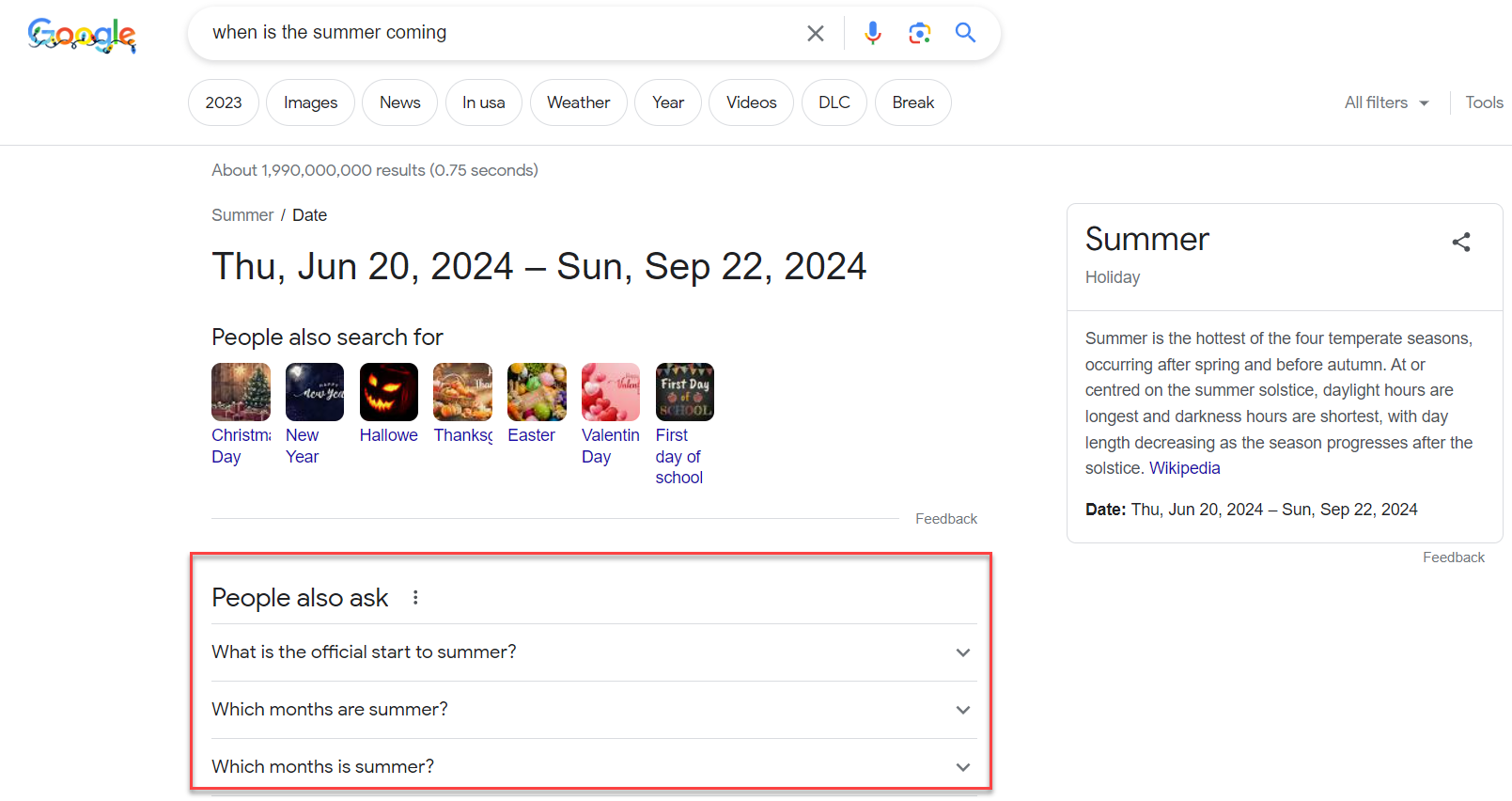
Task: Clear the search query with the X icon
Action: (x=816, y=33)
